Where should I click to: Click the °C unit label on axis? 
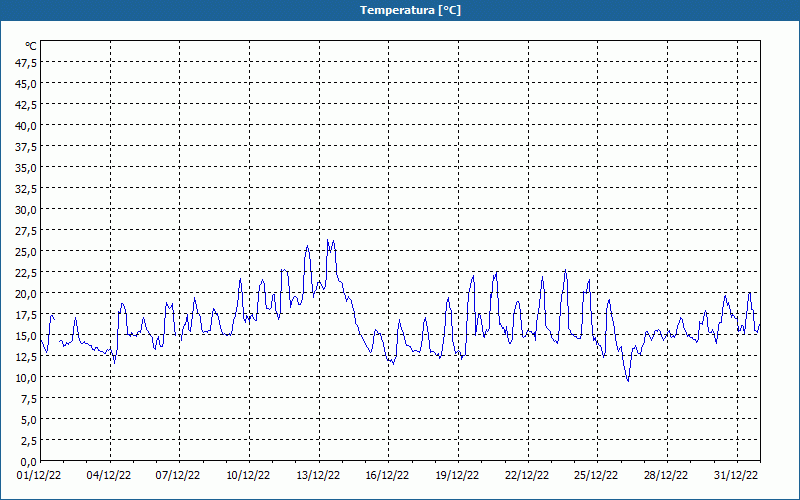(31, 46)
